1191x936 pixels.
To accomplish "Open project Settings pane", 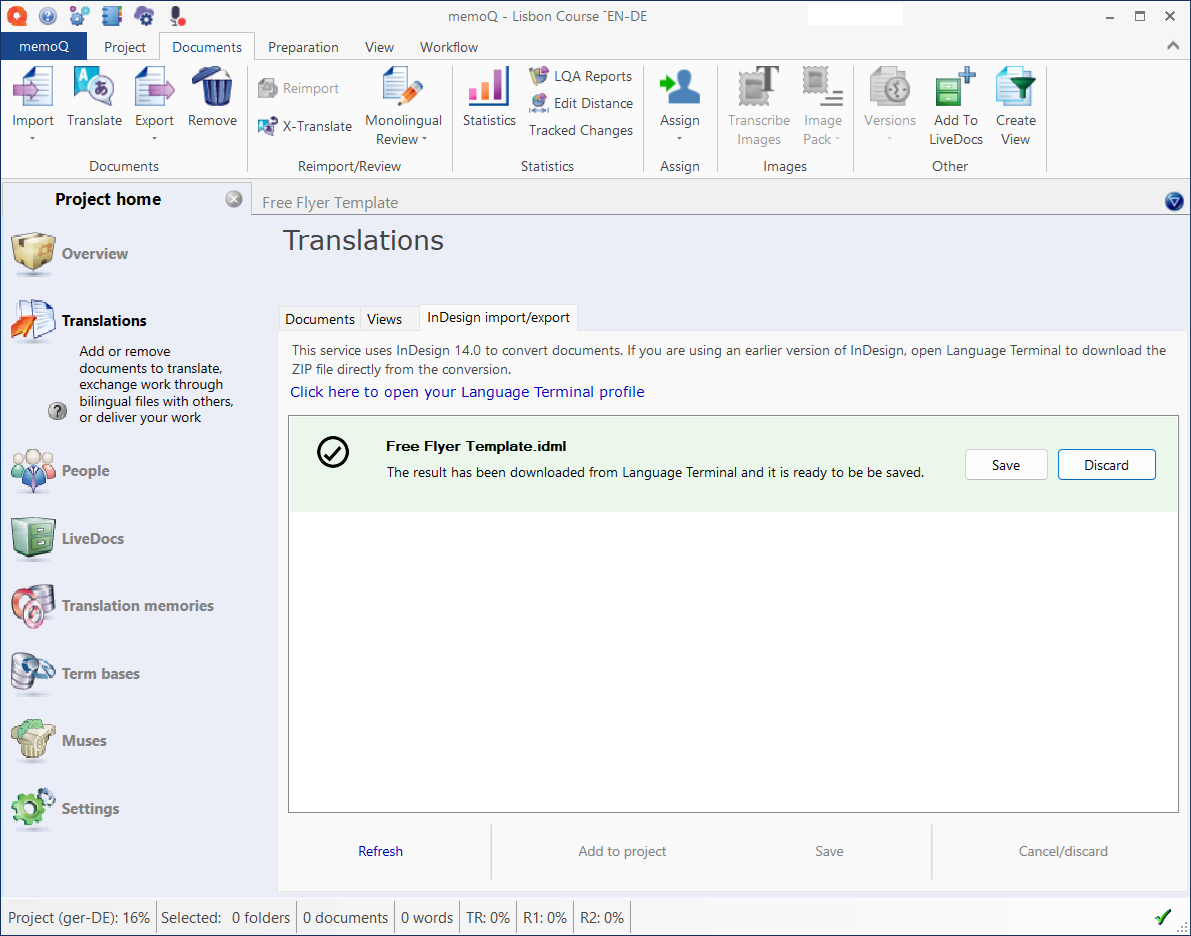I will pos(65,808).
